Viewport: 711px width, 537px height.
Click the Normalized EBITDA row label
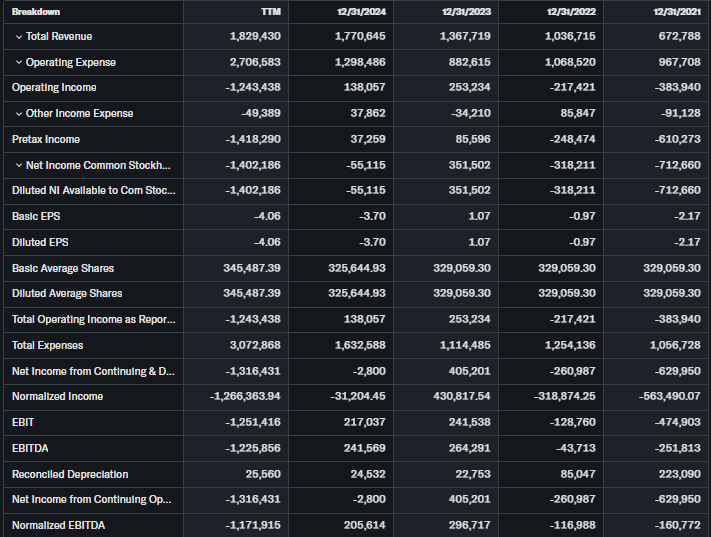point(58,525)
